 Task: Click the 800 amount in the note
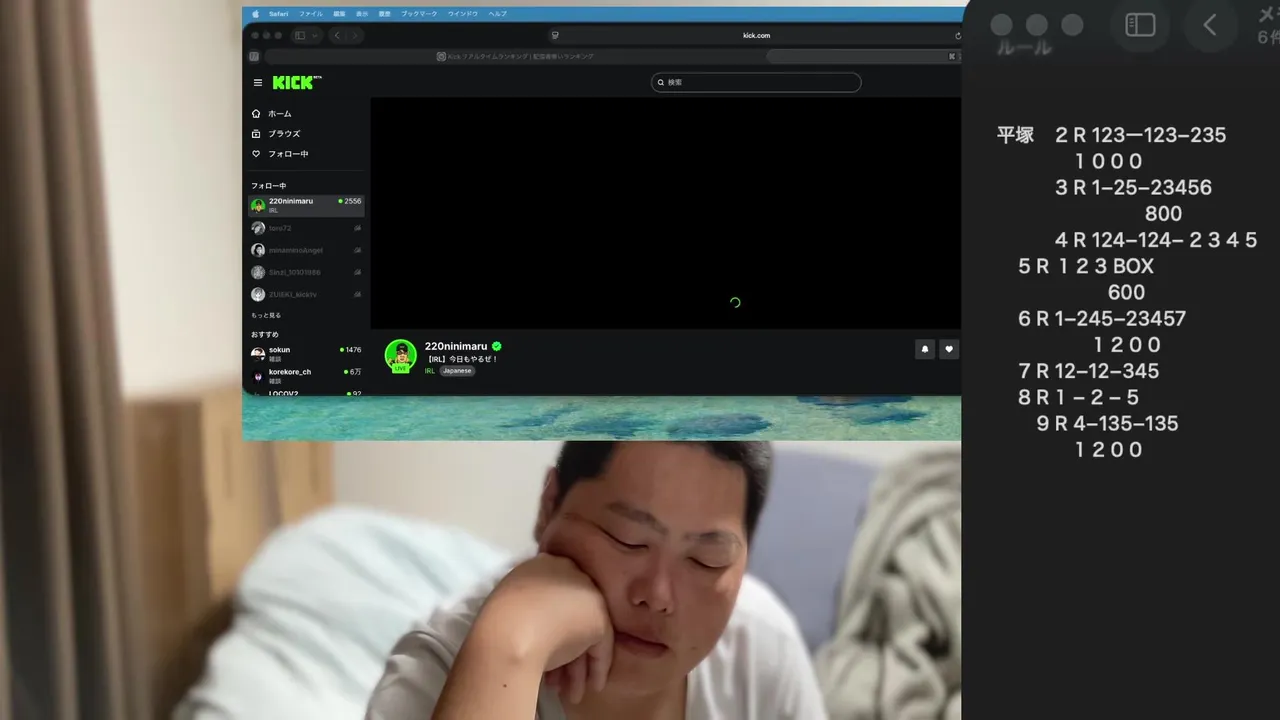pyautogui.click(x=1163, y=213)
